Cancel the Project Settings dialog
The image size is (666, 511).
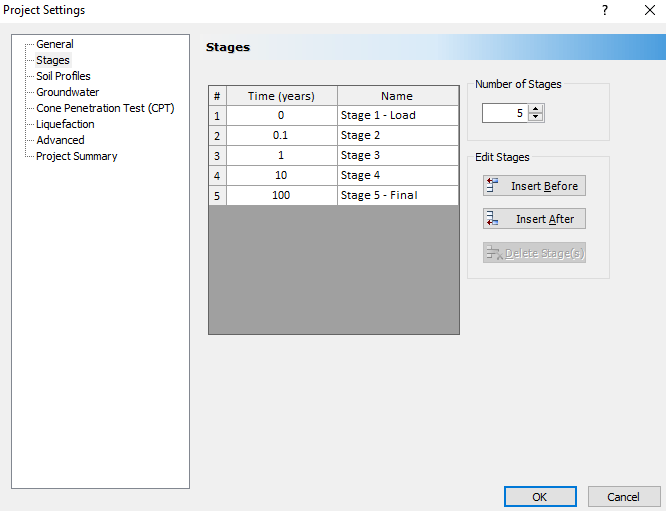click(623, 497)
